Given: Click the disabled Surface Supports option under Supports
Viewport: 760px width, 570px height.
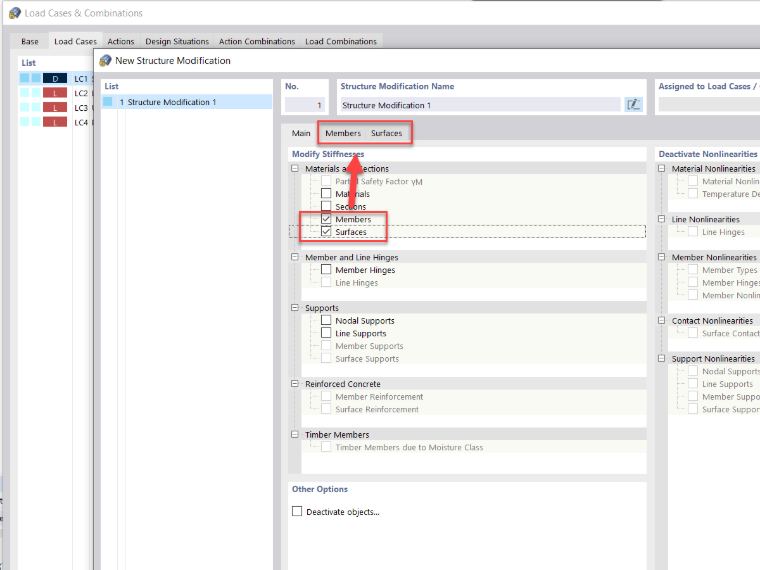Looking at the screenshot, I should (x=367, y=359).
